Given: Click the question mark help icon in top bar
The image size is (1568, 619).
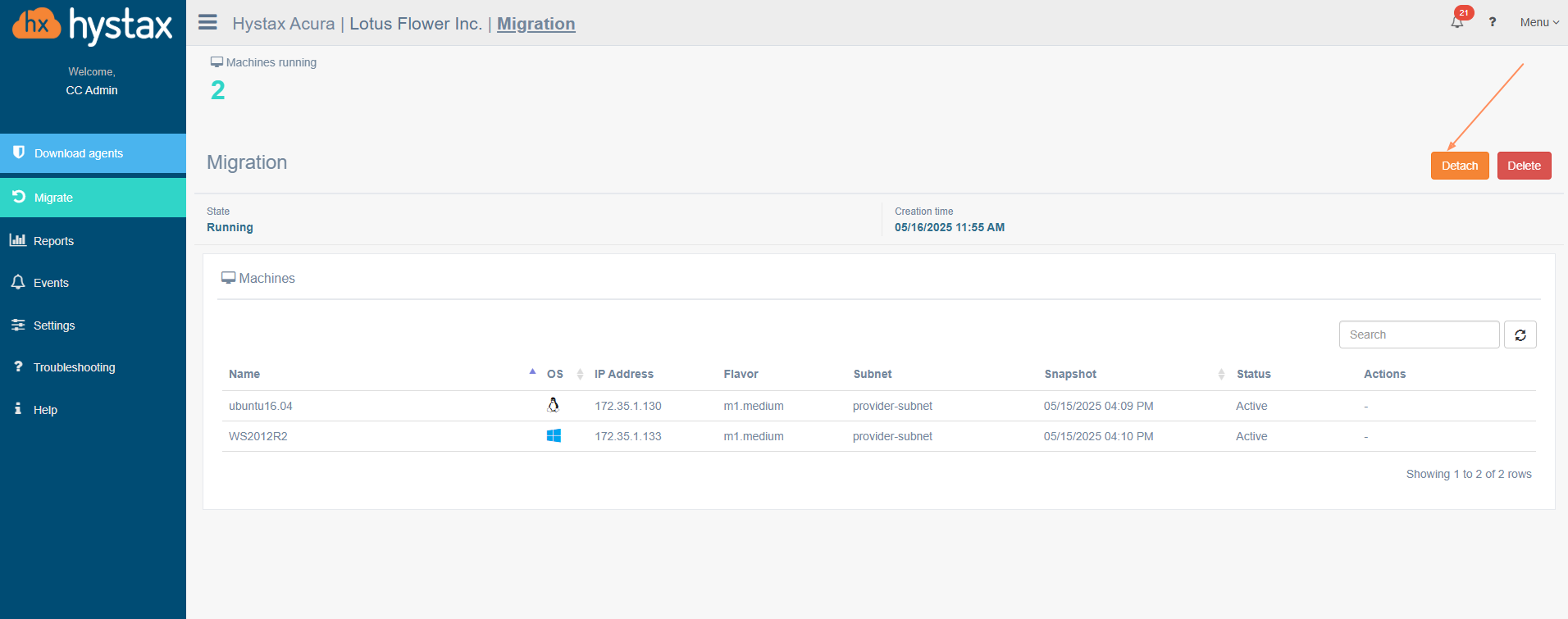Looking at the screenshot, I should coord(1493,22).
